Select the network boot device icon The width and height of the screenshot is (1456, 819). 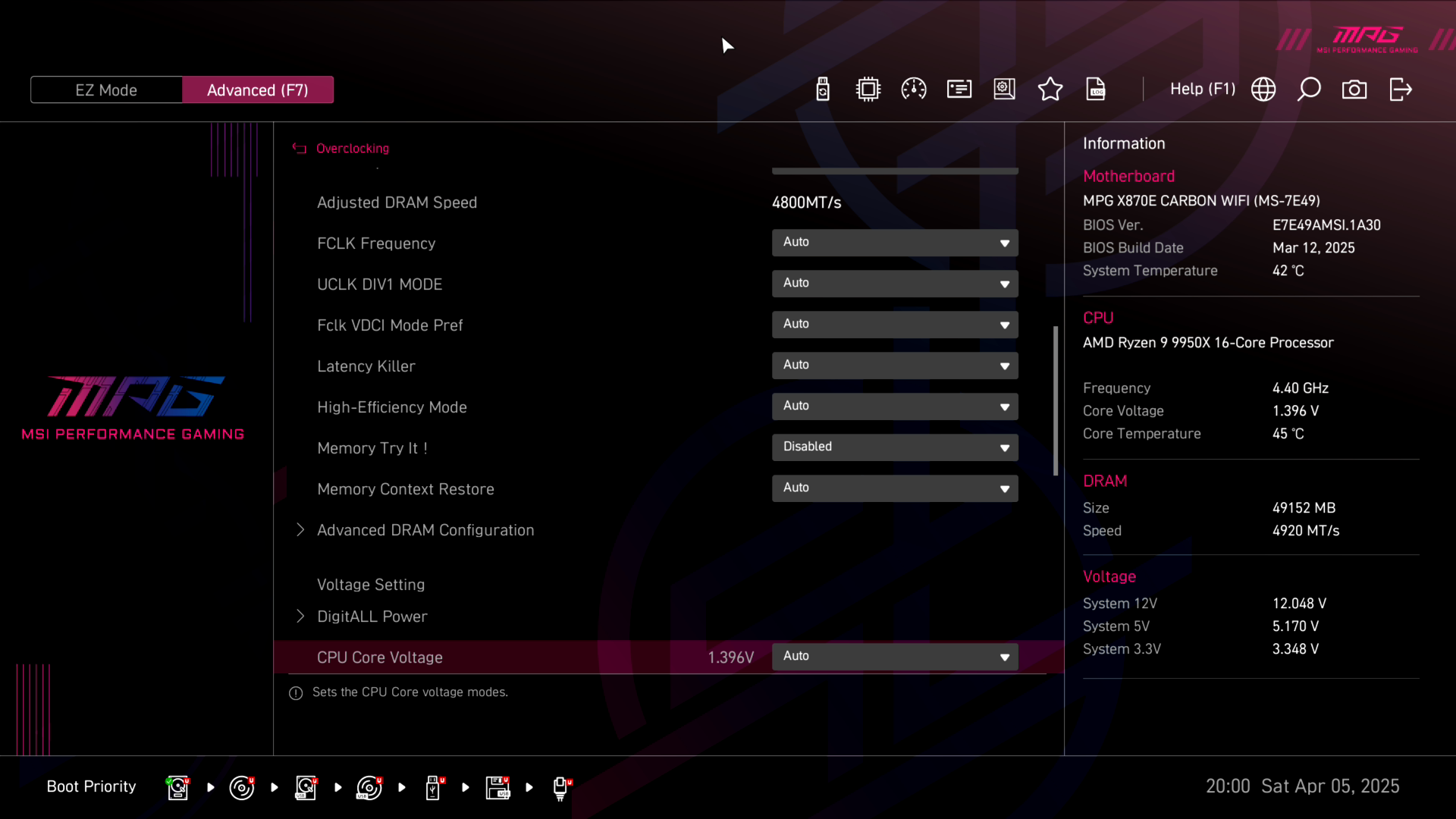tap(561, 787)
